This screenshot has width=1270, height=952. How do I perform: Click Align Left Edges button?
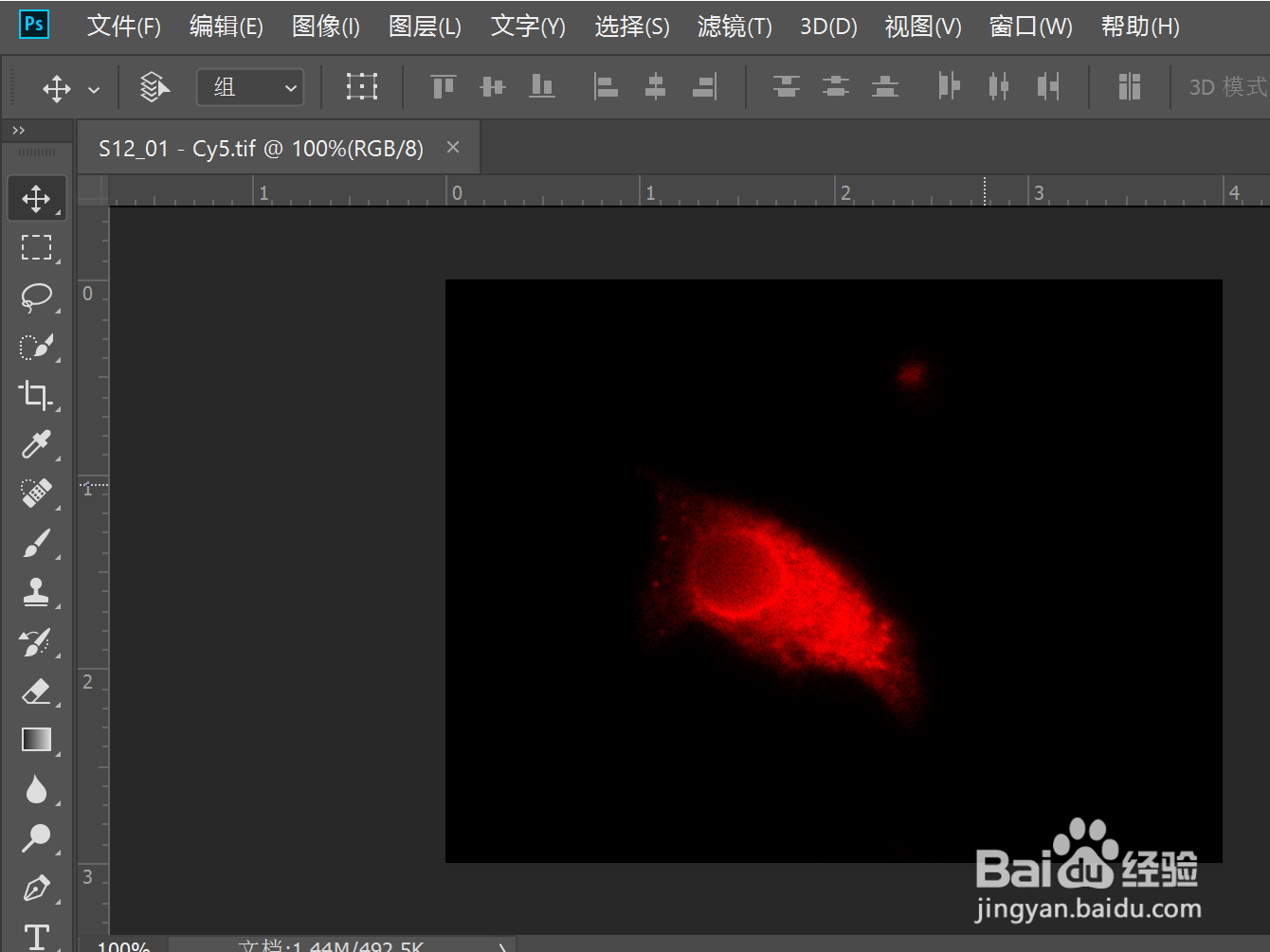pyautogui.click(x=606, y=87)
